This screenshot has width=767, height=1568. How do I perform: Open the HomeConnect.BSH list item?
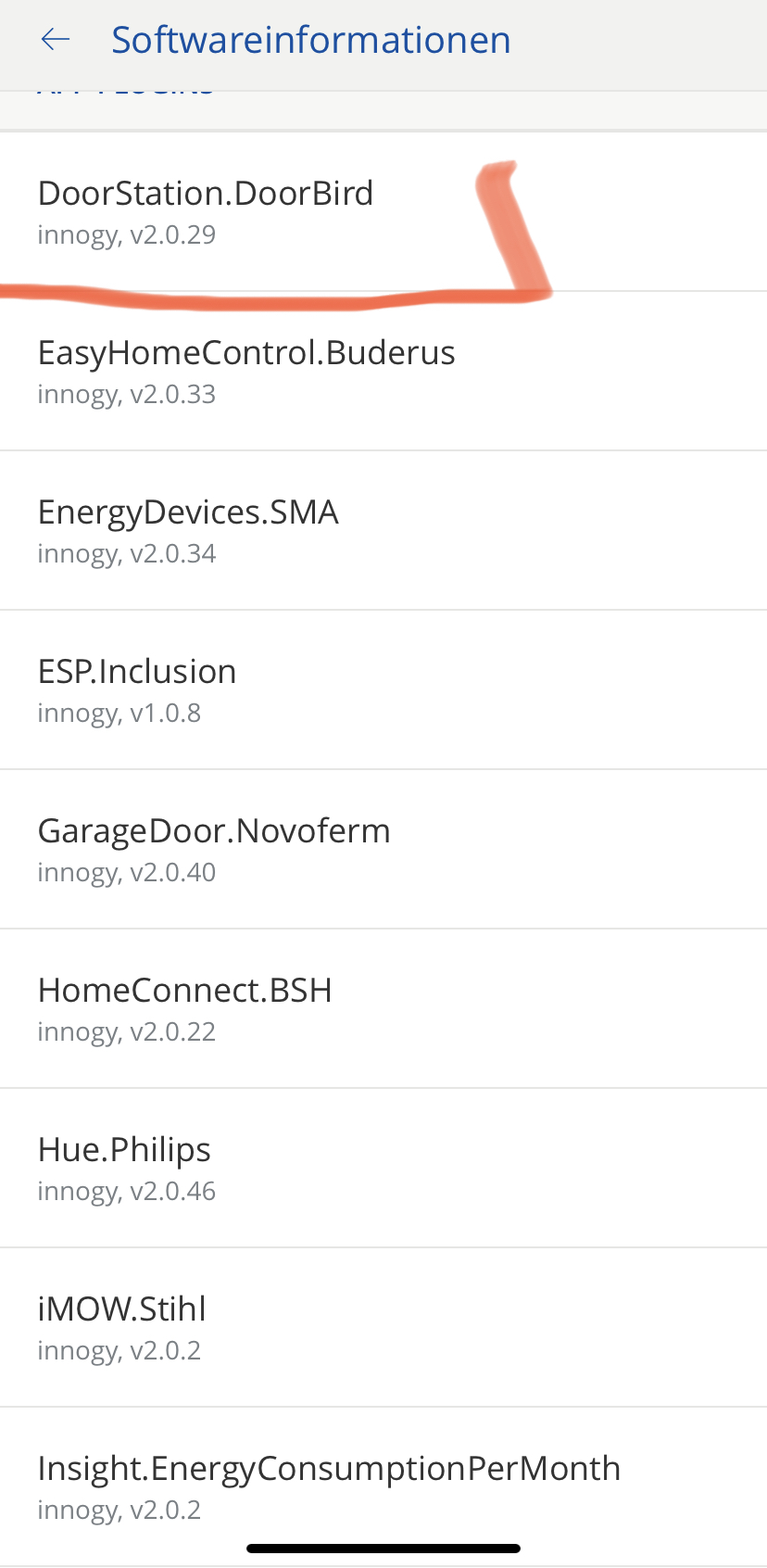185,991
